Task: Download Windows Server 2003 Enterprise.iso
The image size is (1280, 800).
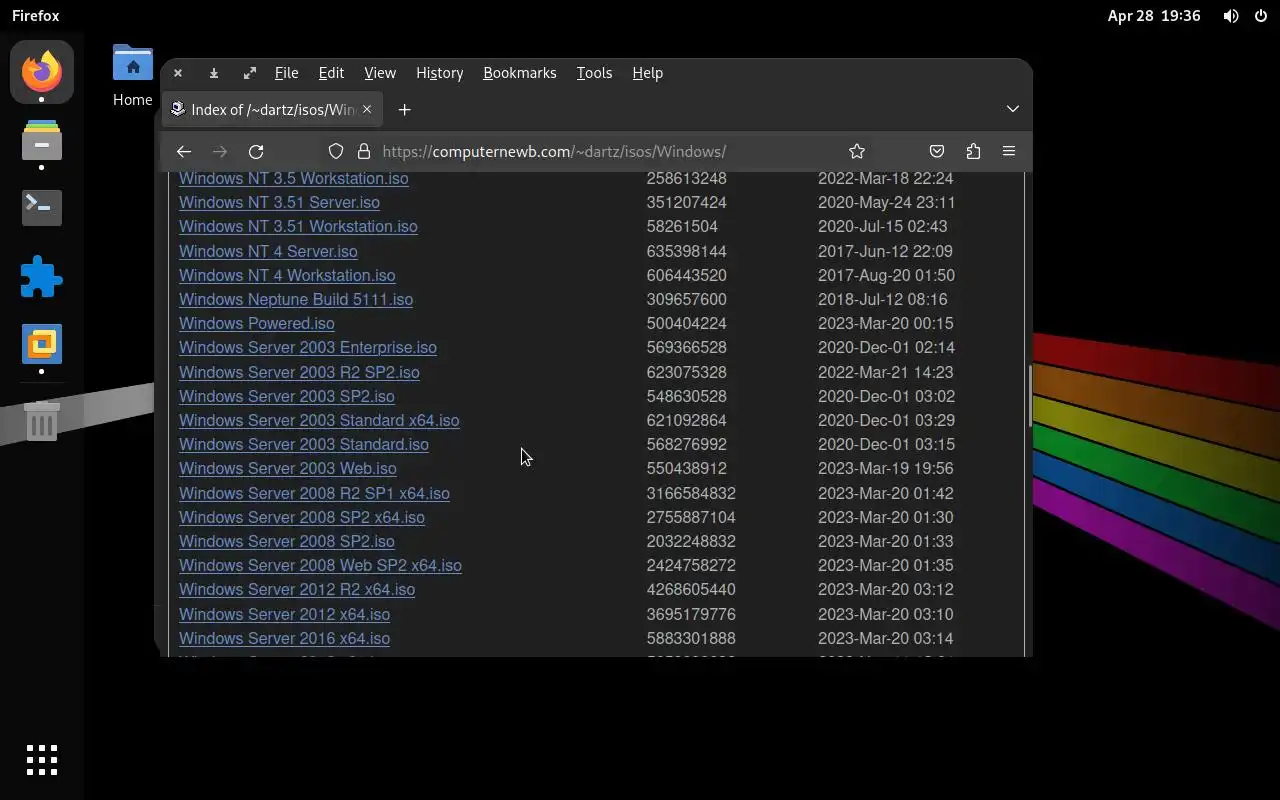Action: (x=308, y=348)
